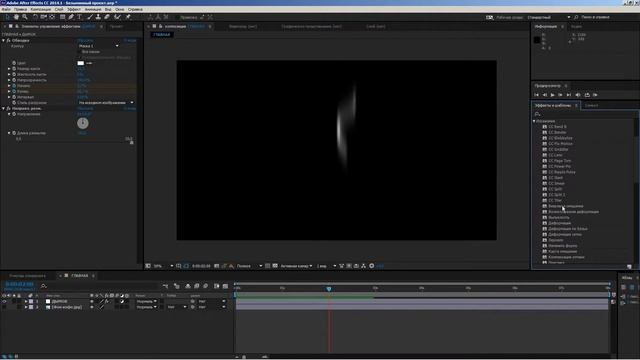Screen dimensions: 640x360
Task: Switch to the Audio panel tab
Action: click(x=576, y=27)
